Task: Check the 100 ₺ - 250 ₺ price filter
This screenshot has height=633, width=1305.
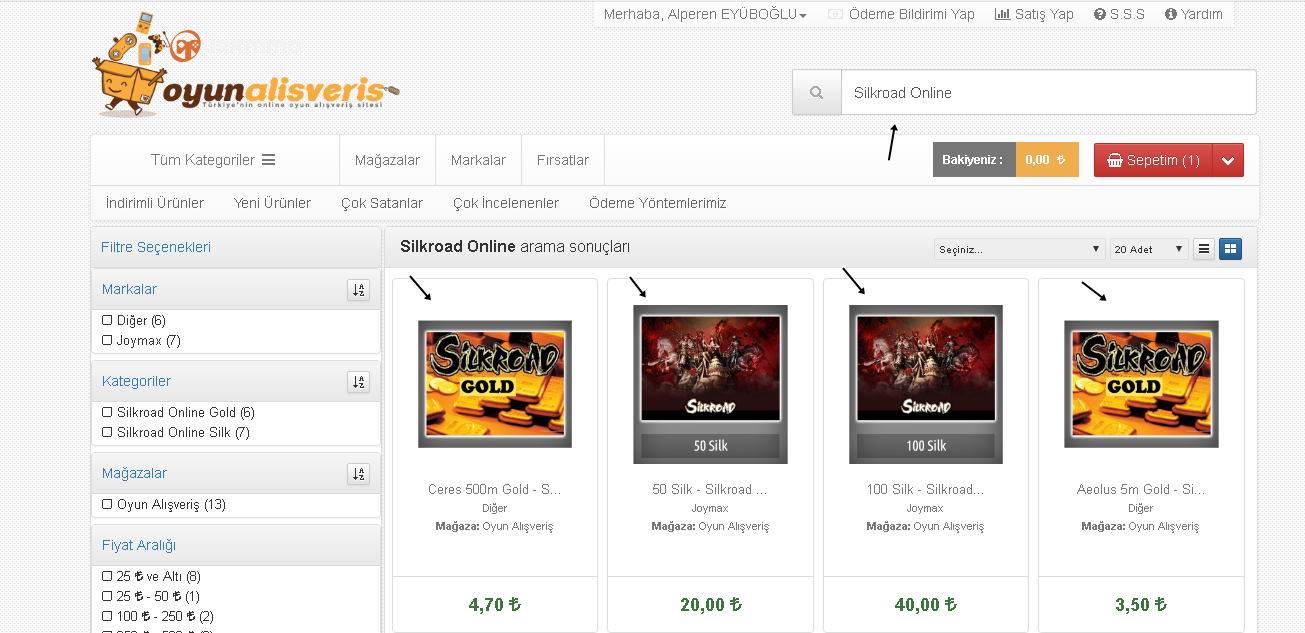Action: (107, 616)
